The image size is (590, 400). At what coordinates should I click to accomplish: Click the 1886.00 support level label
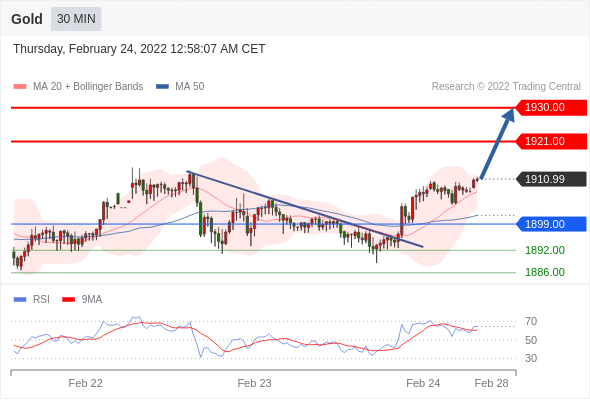[545, 272]
